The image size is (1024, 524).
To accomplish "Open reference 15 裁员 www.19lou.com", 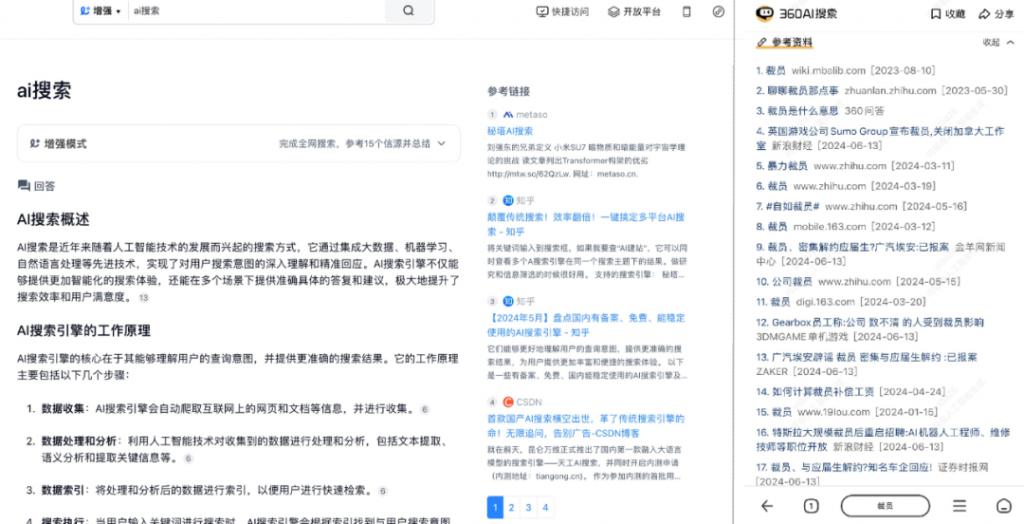I will tap(847, 412).
